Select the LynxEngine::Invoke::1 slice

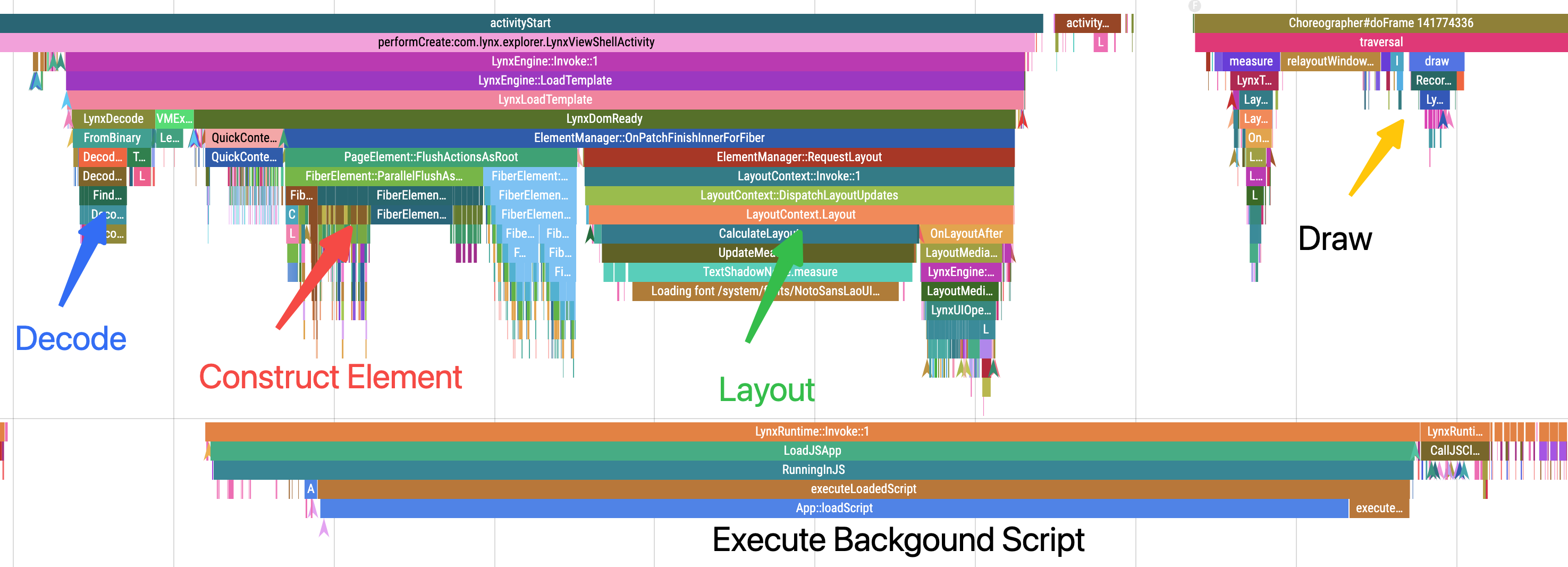point(545,61)
